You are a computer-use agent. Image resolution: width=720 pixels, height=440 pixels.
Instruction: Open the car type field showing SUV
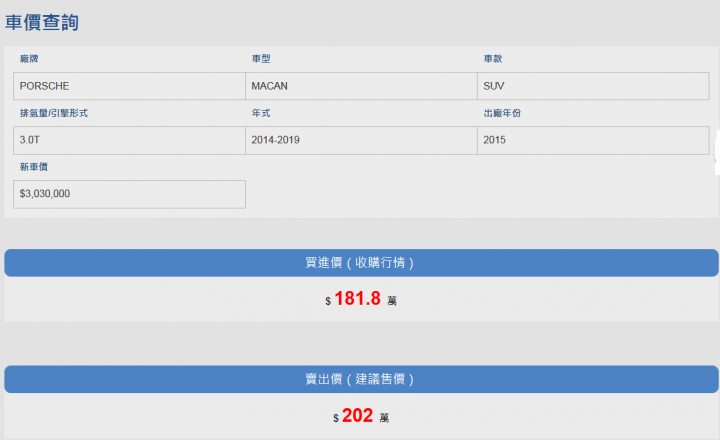[593, 86]
